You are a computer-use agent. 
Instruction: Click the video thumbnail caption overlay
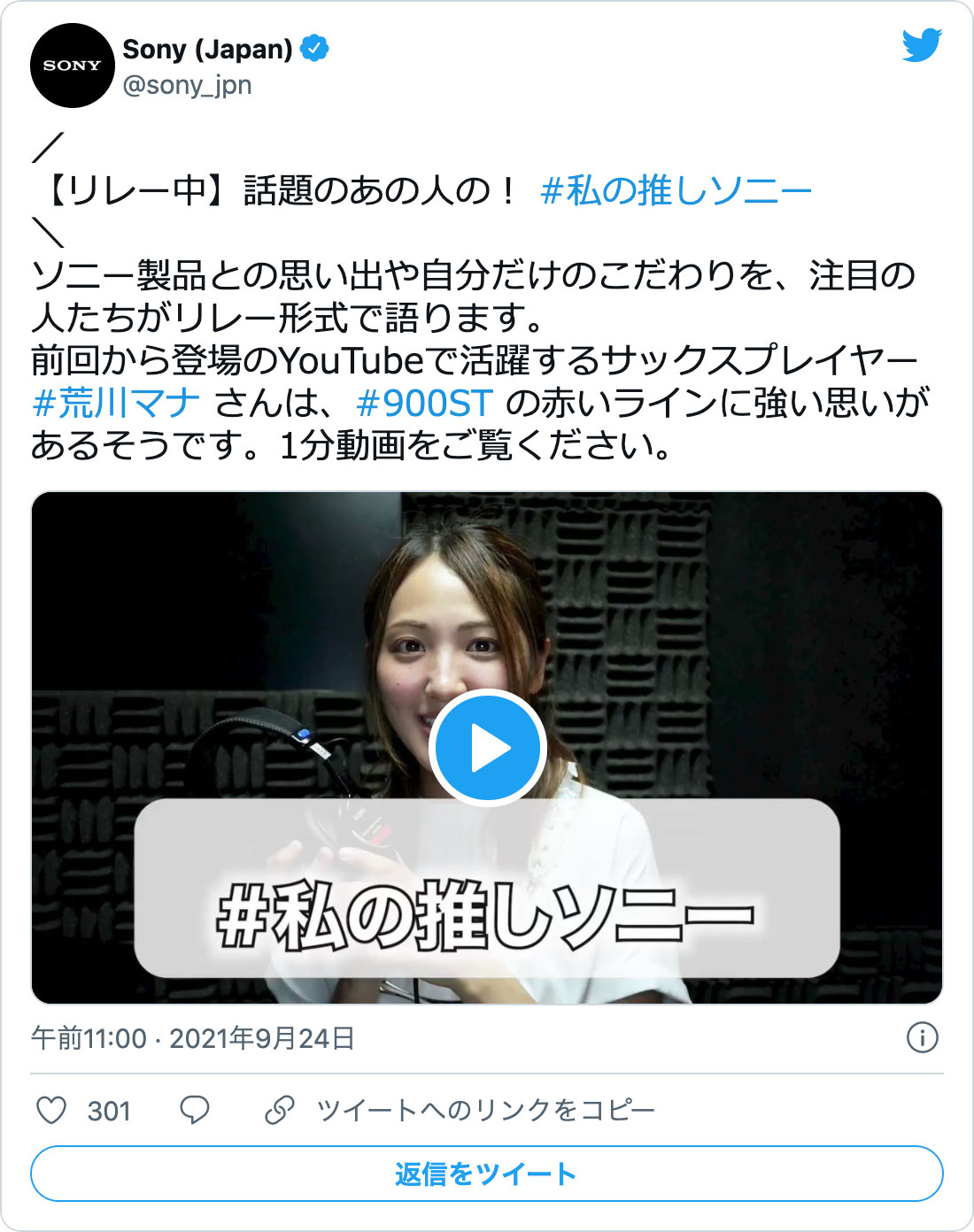(487, 889)
